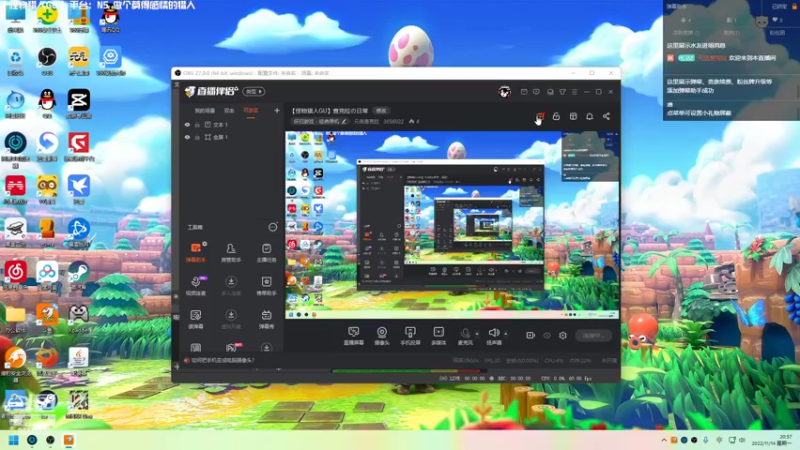Open the 榜单助手 ranking assistant tool

(x=266, y=286)
